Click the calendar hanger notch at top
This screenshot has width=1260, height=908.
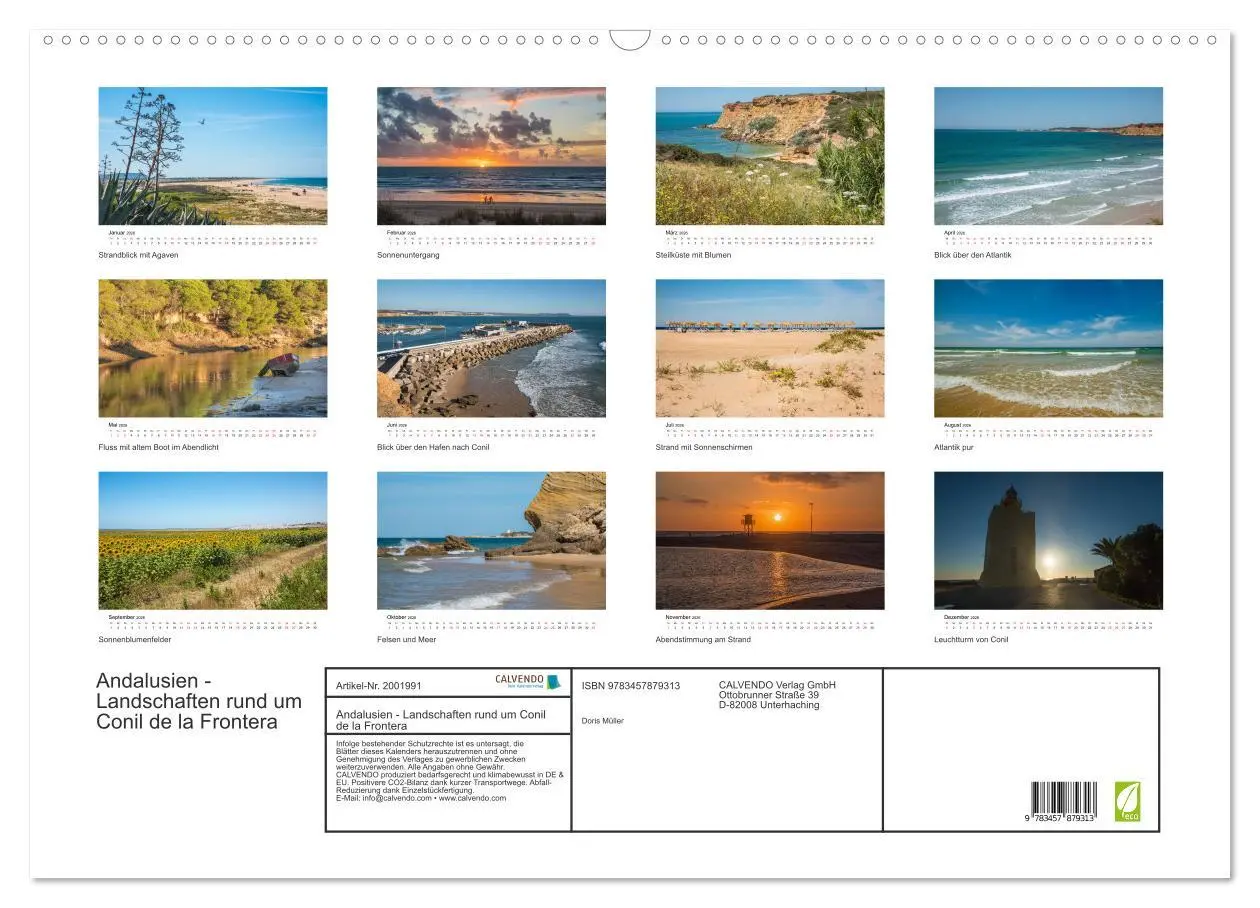pos(629,40)
